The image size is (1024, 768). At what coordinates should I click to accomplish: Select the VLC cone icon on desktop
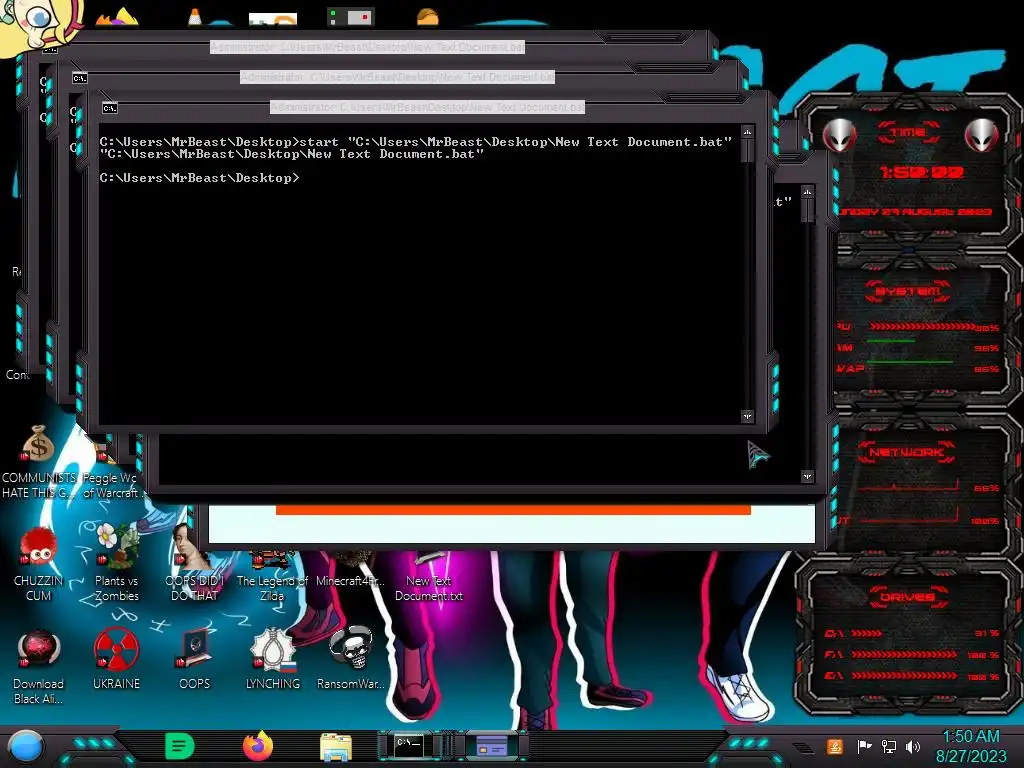pos(195,17)
